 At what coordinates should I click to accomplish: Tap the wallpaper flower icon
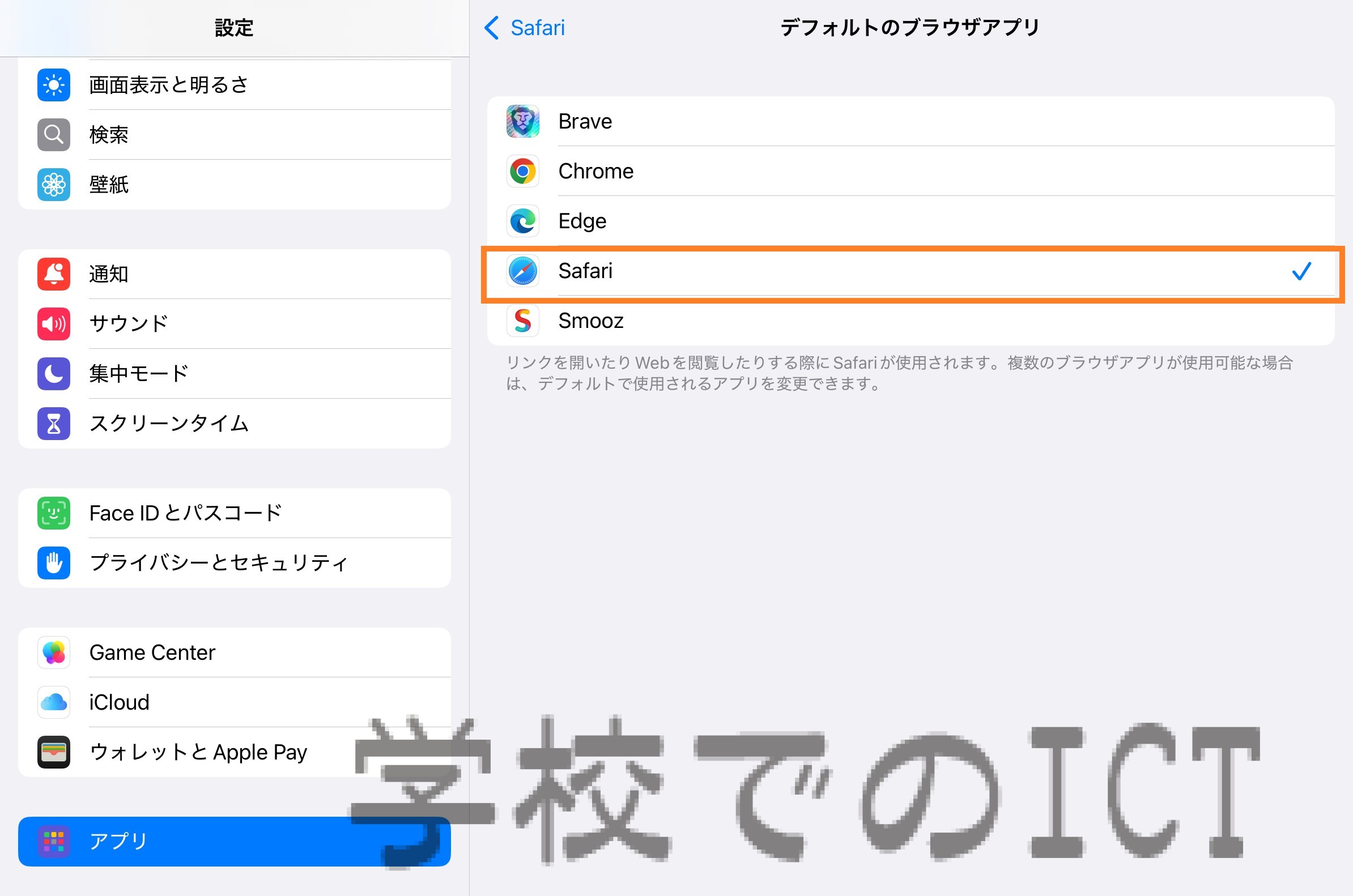pos(54,185)
